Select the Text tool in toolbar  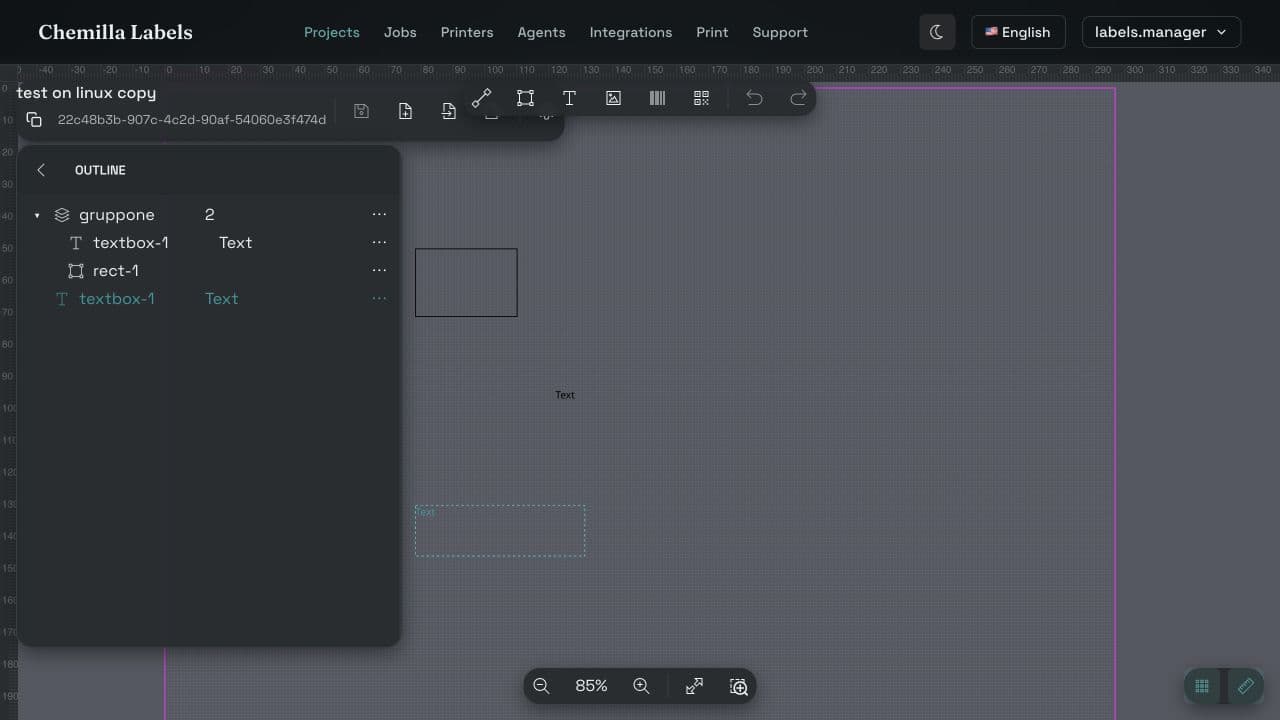click(x=569, y=97)
